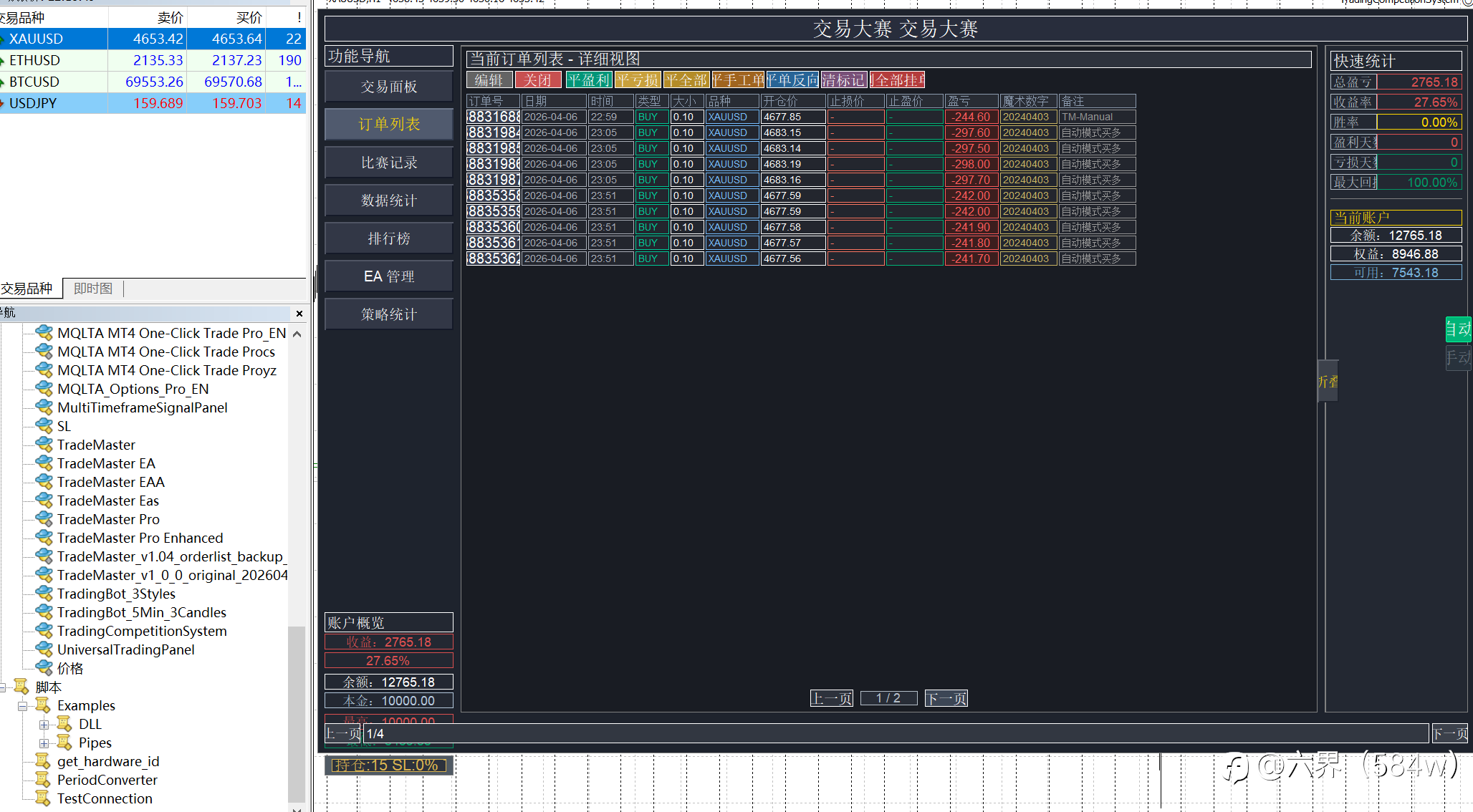
Task: Open 排行榜 leaderboard in navigation menu
Action: coord(389,238)
